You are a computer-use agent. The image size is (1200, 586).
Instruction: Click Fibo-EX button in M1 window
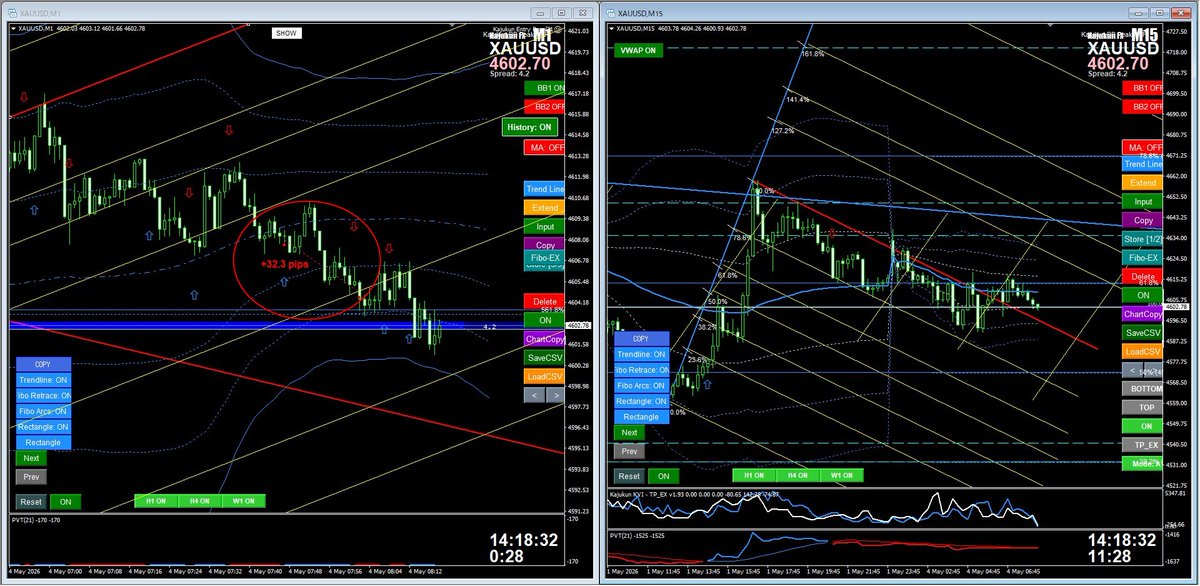(x=544, y=258)
